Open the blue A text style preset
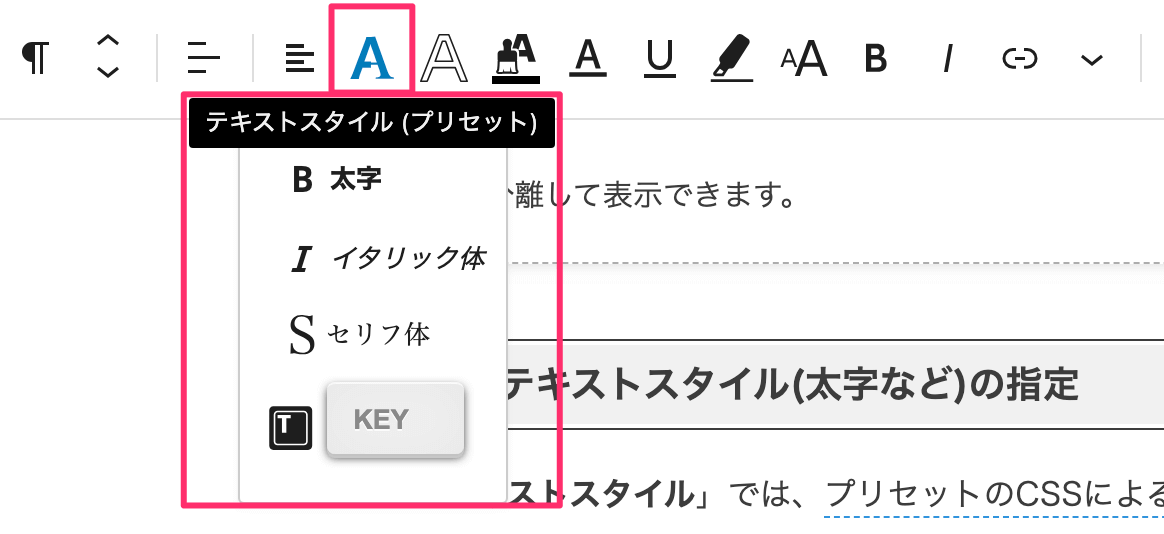This screenshot has height=534, width=1164. coord(371,58)
